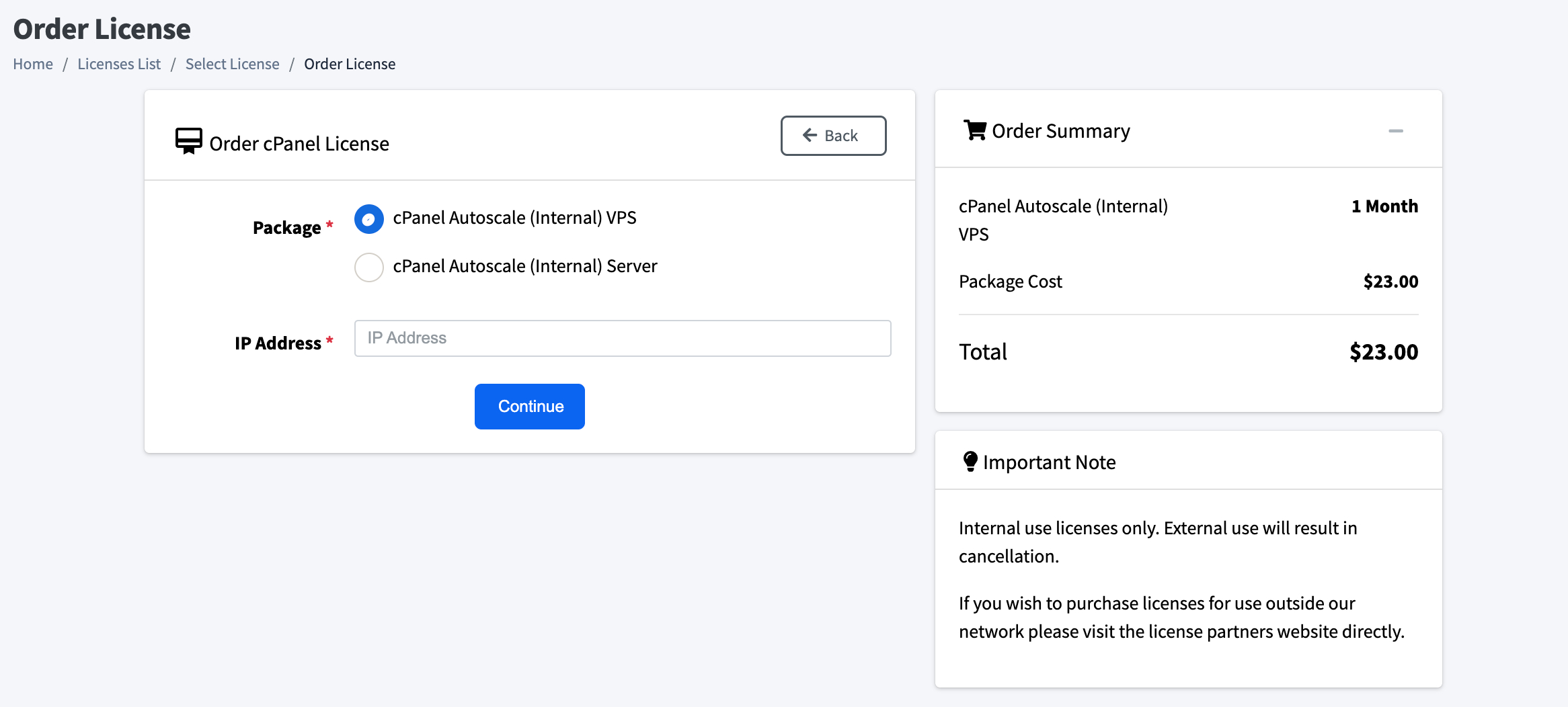Go back using the Back button

[x=834, y=136]
